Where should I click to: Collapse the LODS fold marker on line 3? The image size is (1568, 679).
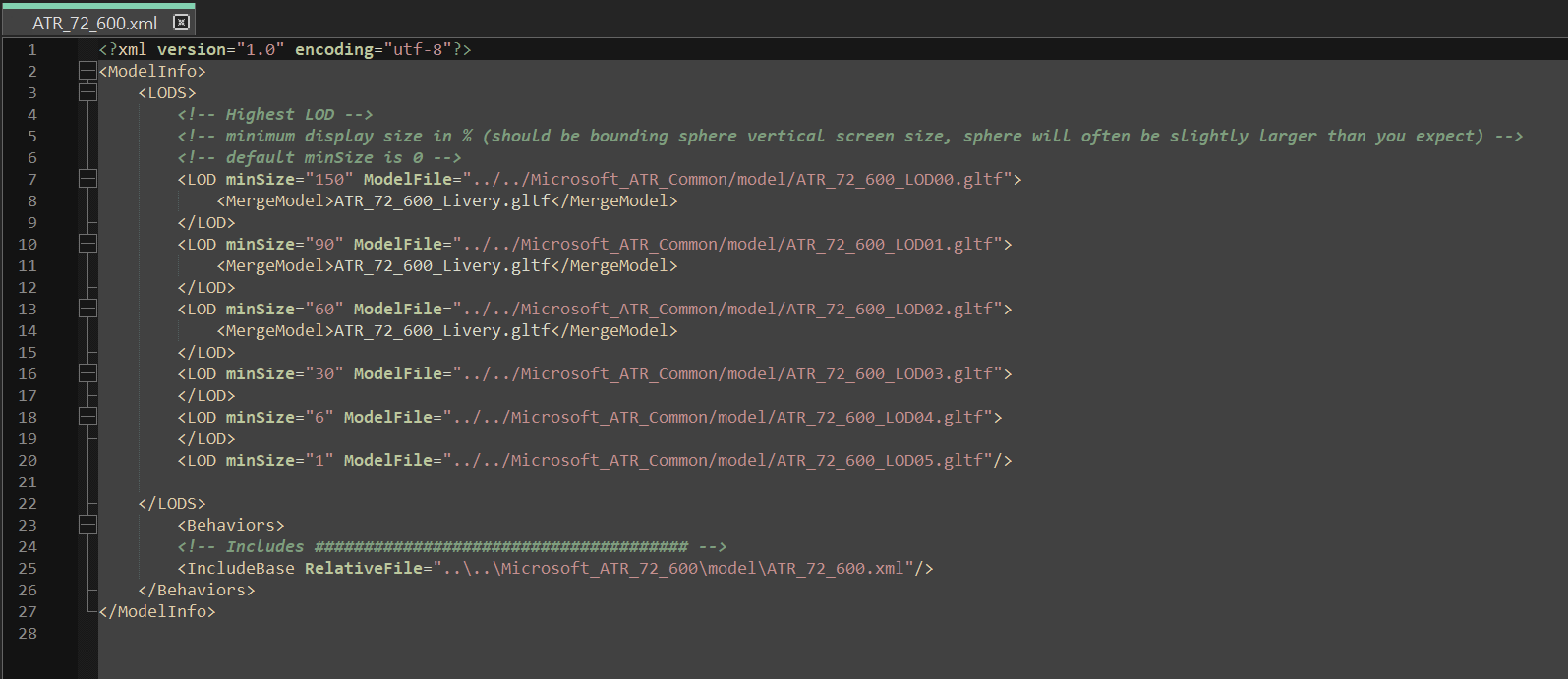pos(87,92)
